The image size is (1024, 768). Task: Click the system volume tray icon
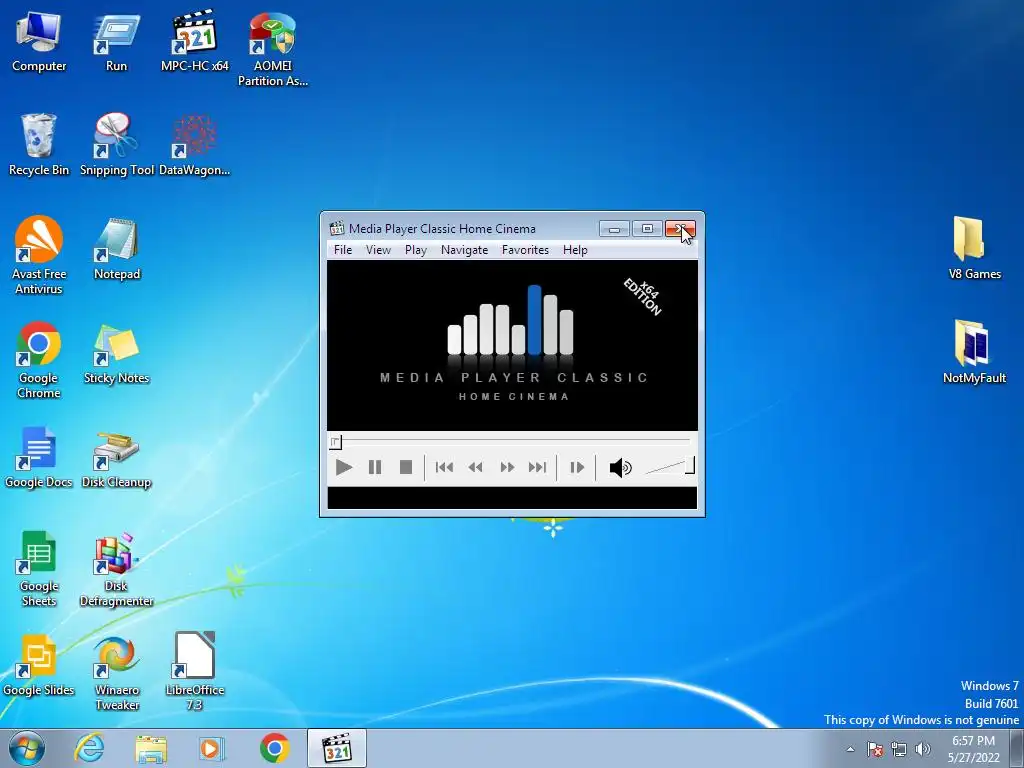click(x=923, y=749)
